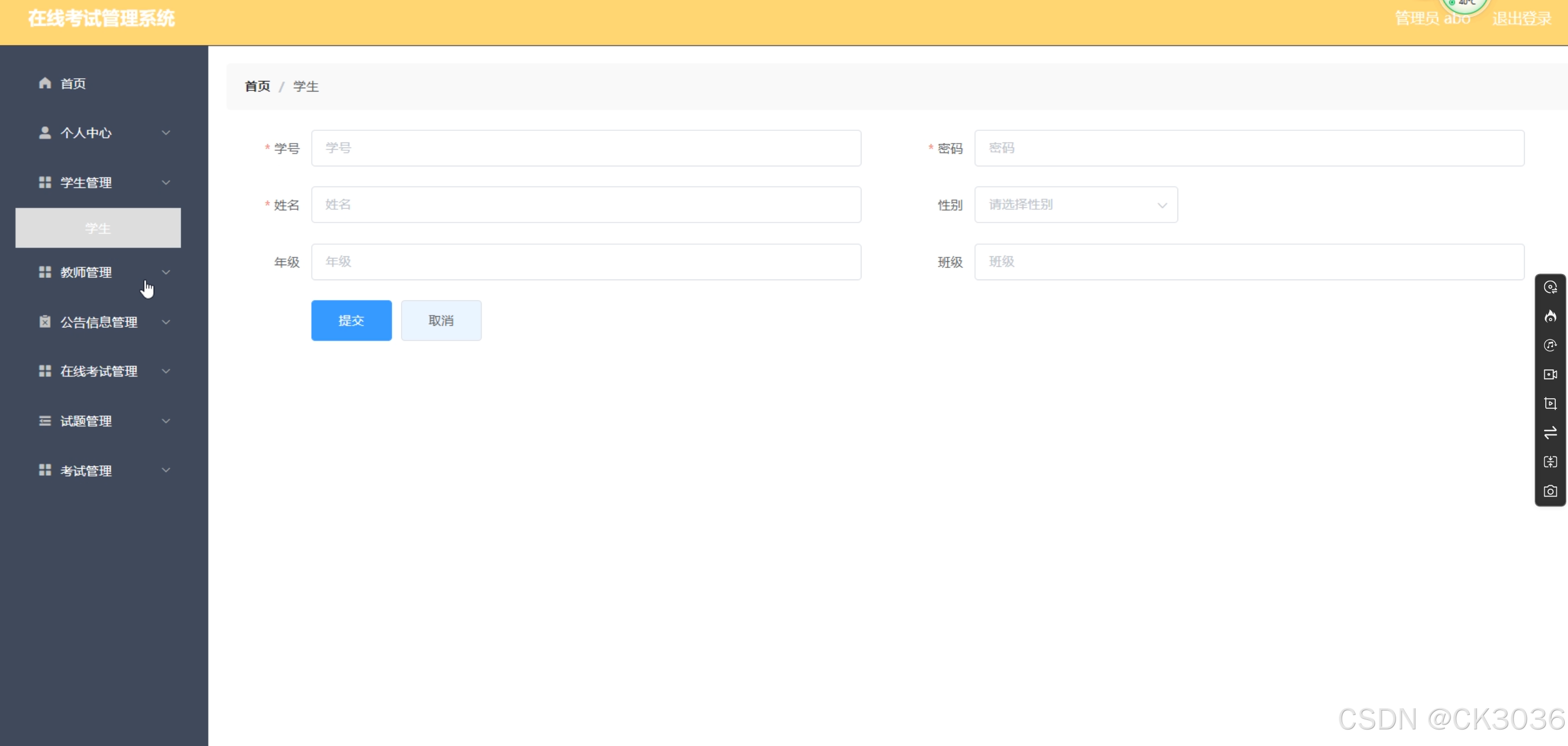The width and height of the screenshot is (1568, 746).
Task: Open the 在线考试管理 menu item
Action: click(x=98, y=371)
